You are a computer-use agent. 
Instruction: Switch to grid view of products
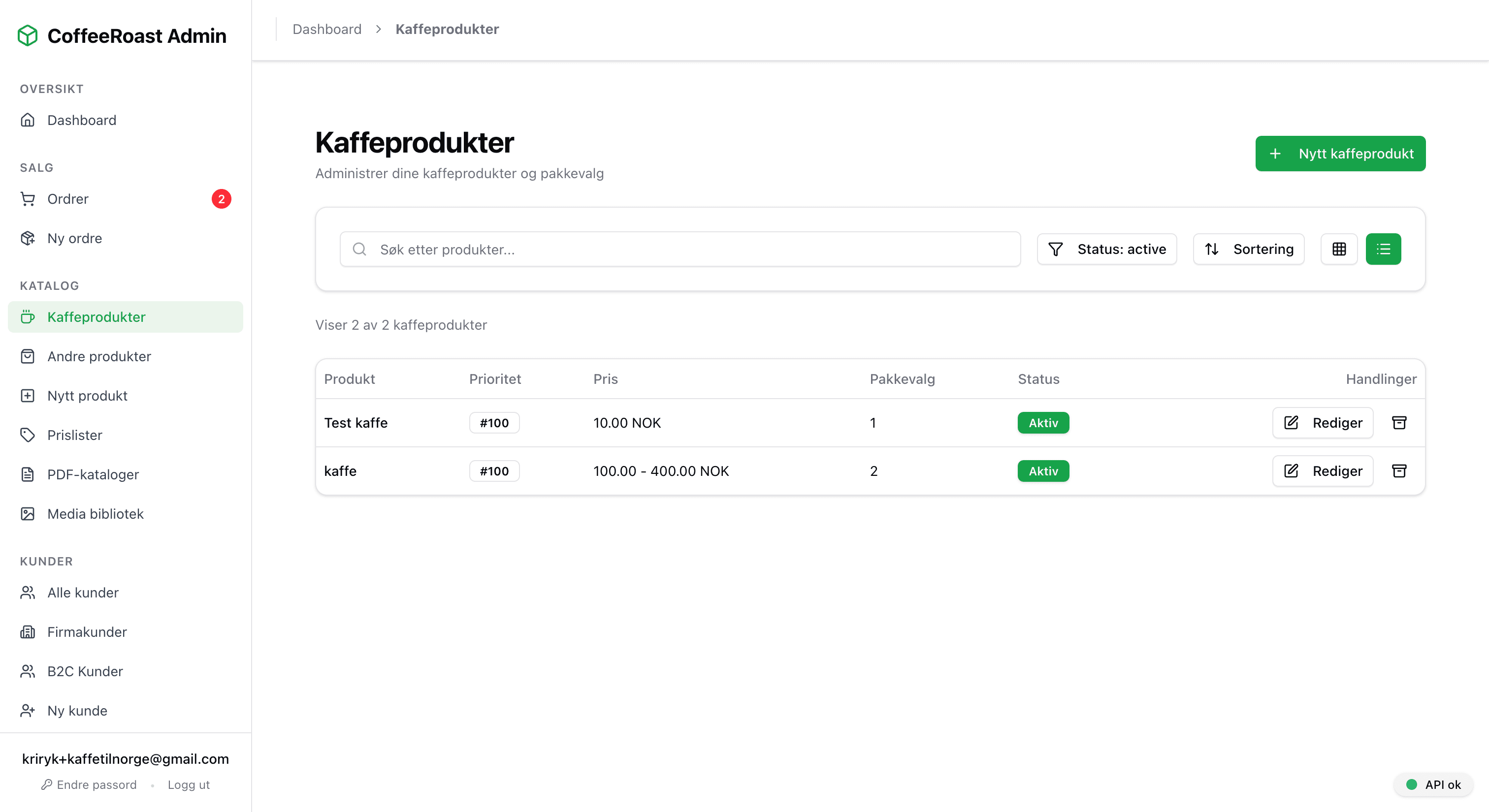tap(1339, 249)
